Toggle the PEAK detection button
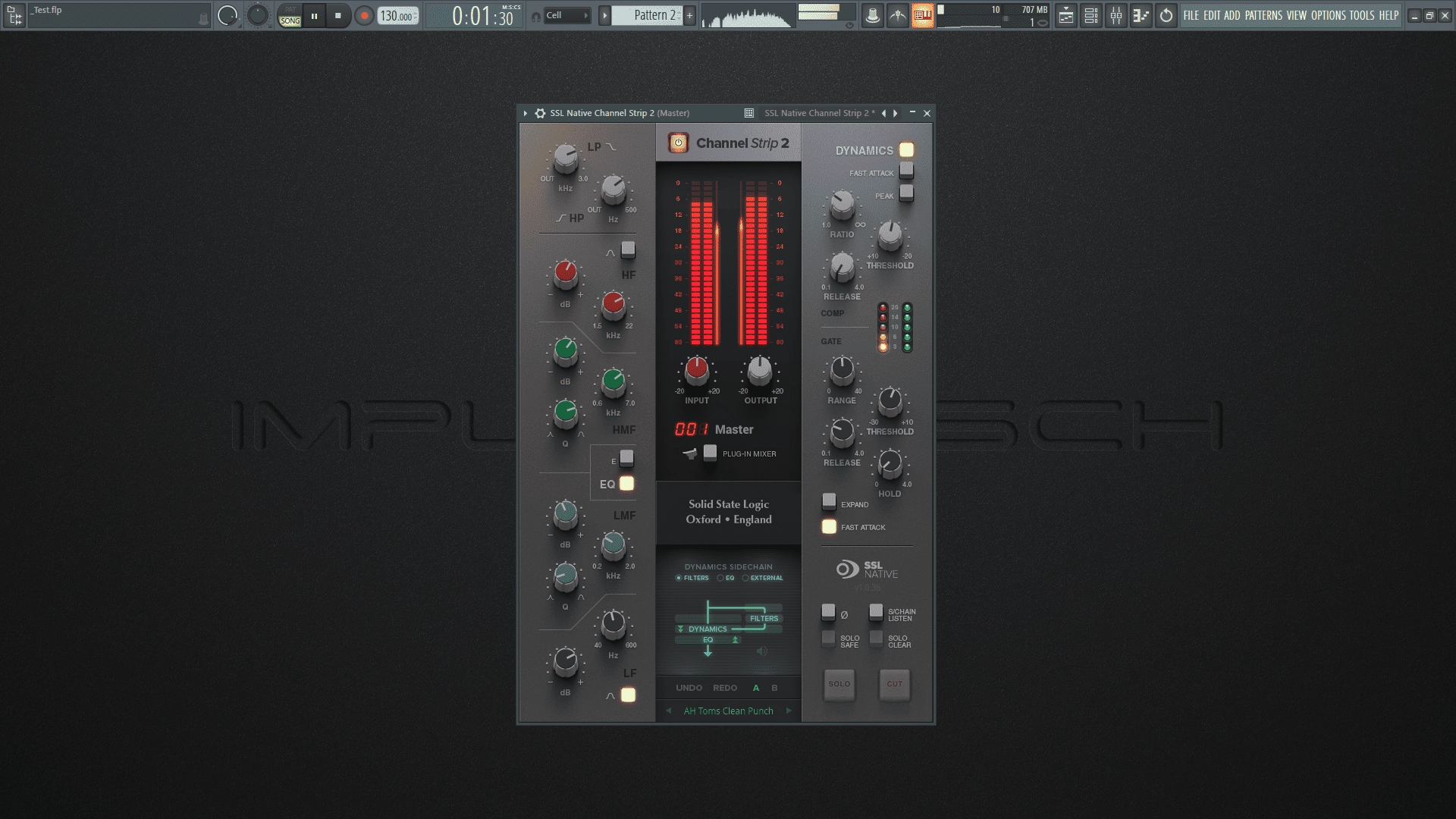This screenshot has height=819, width=1456. tap(906, 193)
